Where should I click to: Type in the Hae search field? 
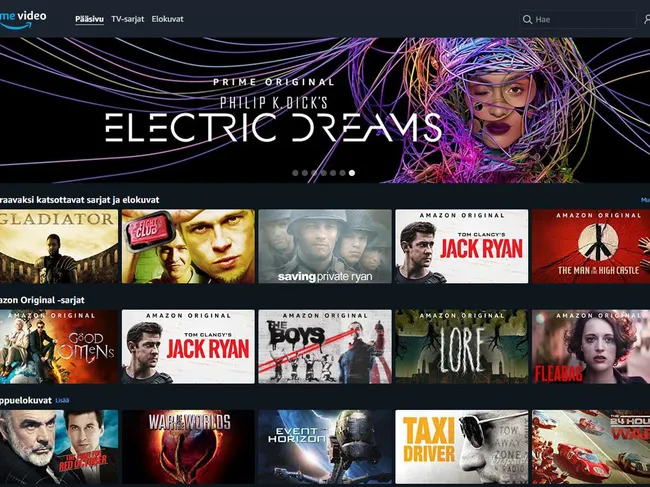pos(580,19)
